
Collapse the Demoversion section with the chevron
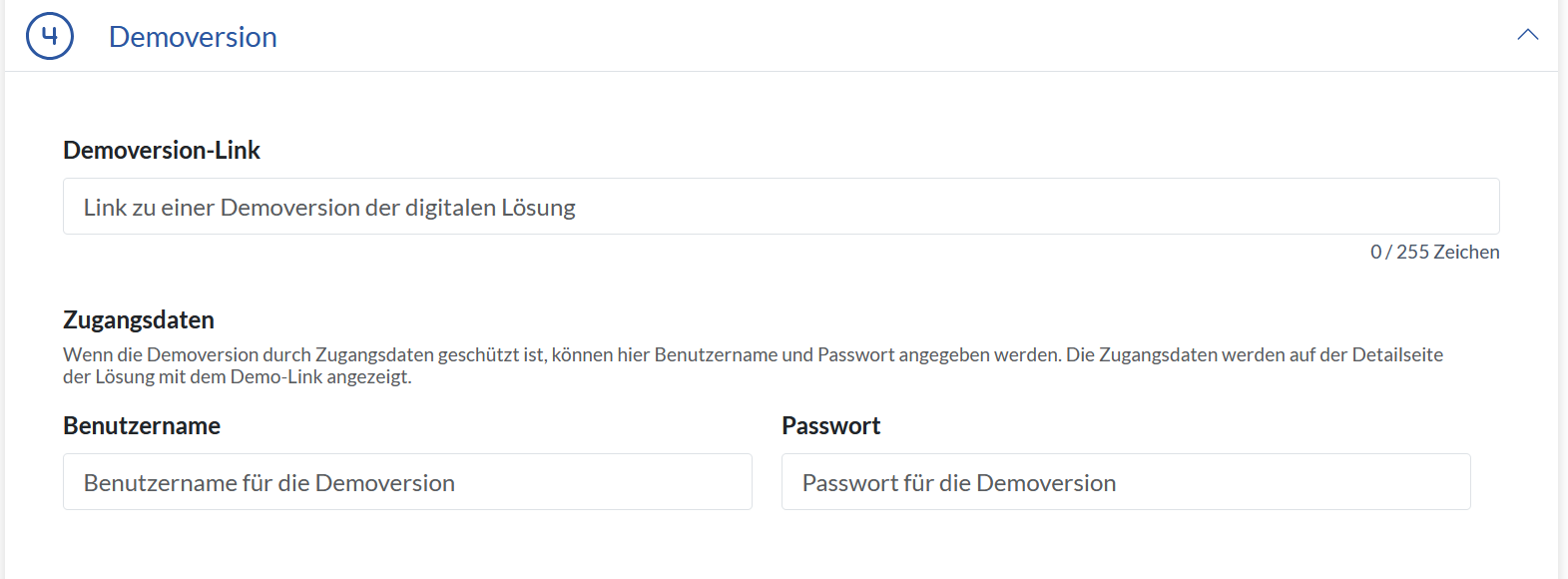point(1527,35)
